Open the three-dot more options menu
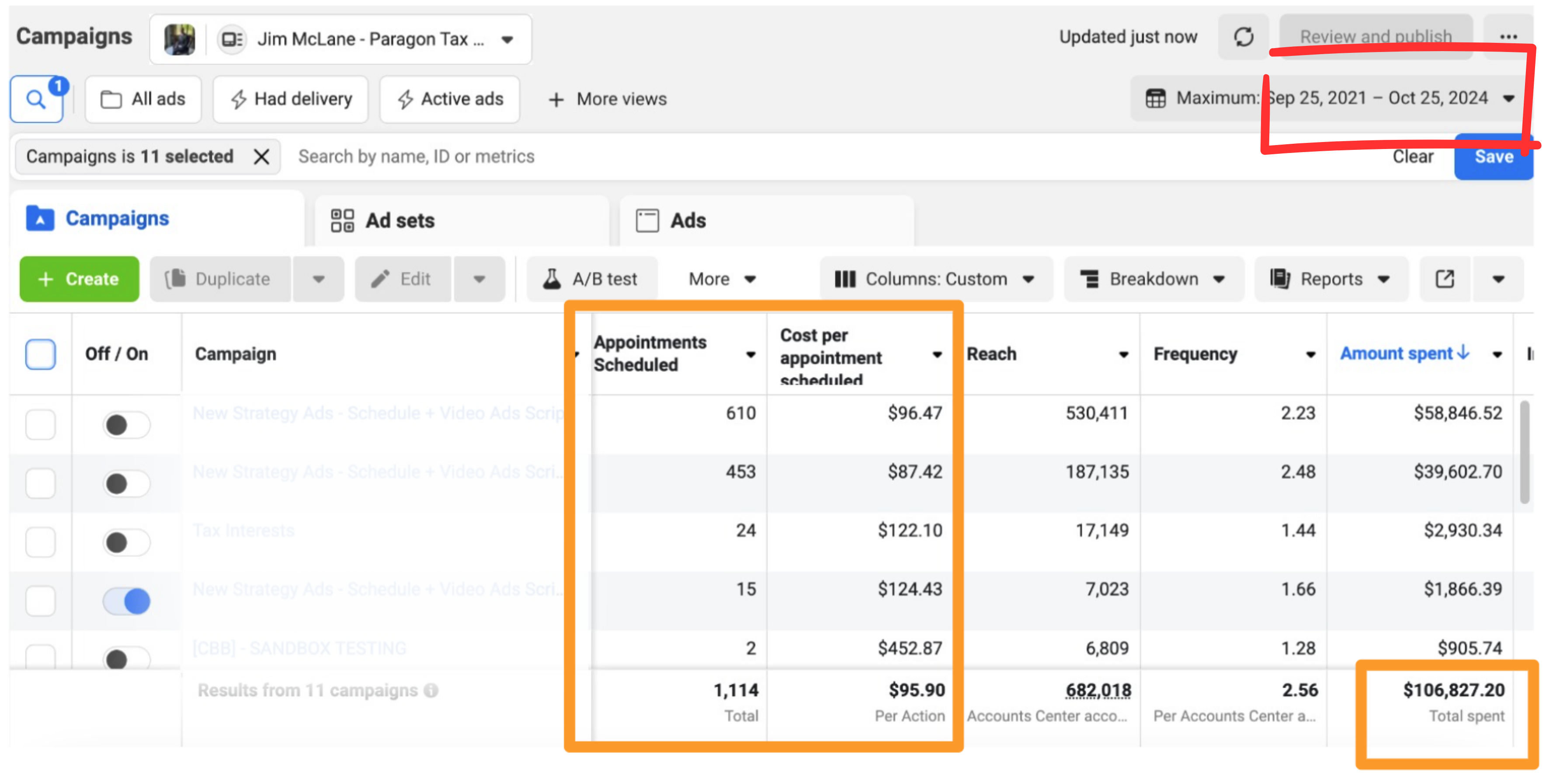 [1508, 37]
